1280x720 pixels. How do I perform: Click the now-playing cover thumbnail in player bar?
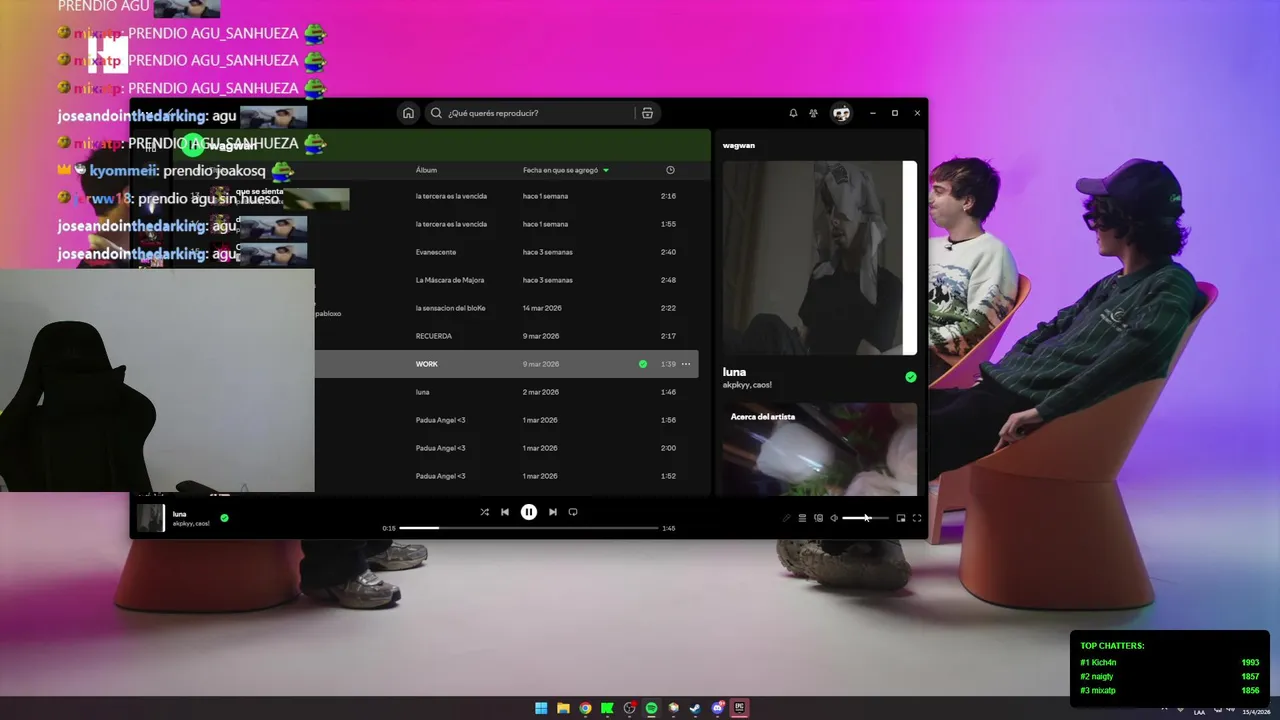151,518
